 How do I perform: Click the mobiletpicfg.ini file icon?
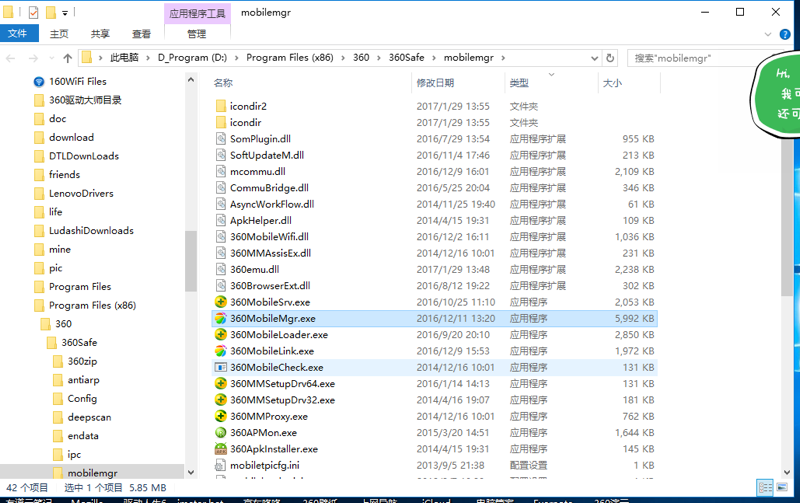tap(220, 465)
